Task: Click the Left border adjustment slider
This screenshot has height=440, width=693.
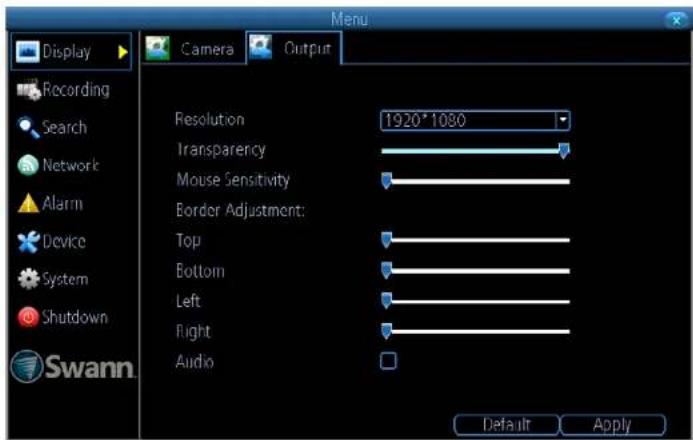Action: [x=476, y=302]
